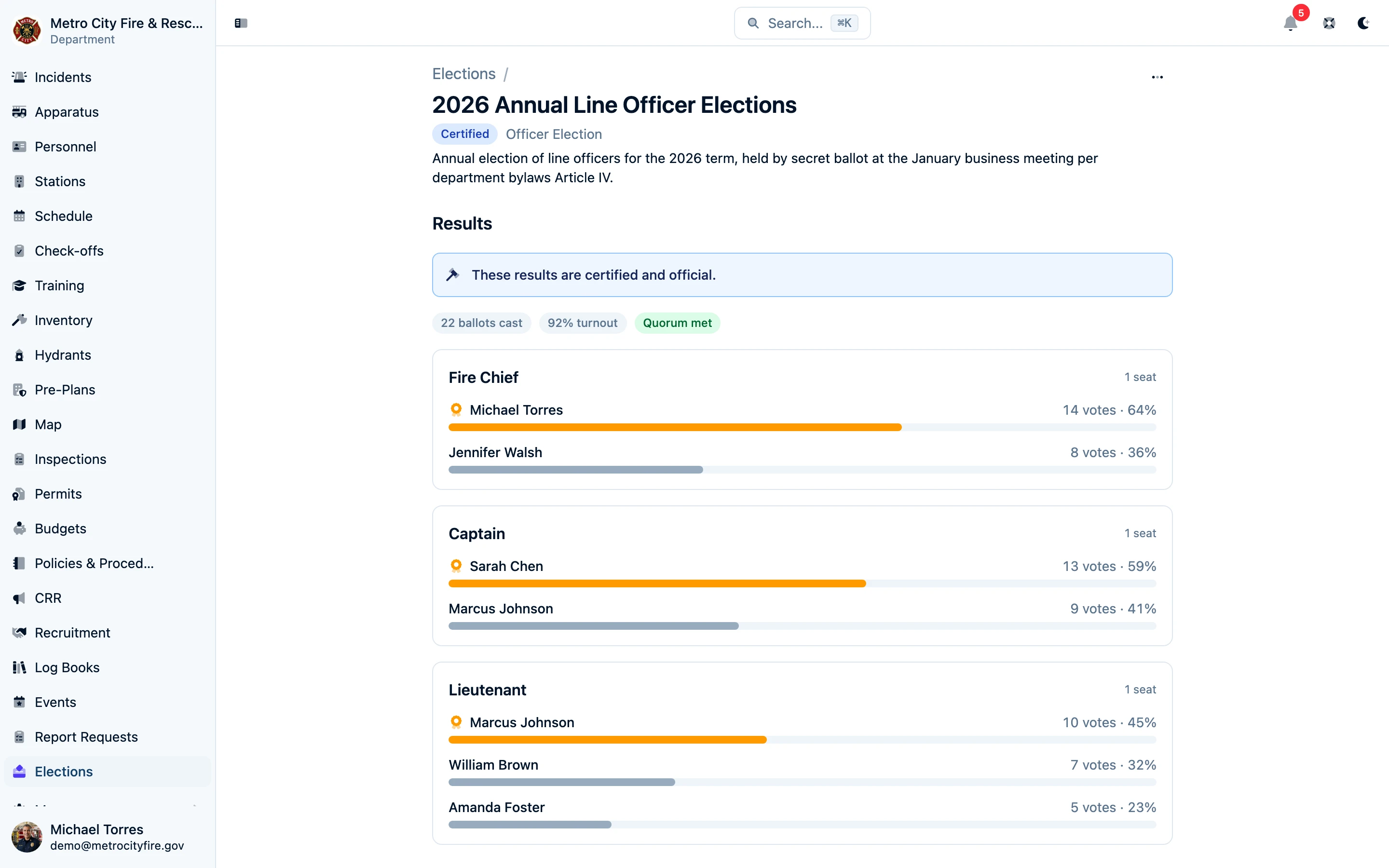The height and width of the screenshot is (868, 1389).
Task: Click the Budgets piggy bank icon
Action: (19, 529)
